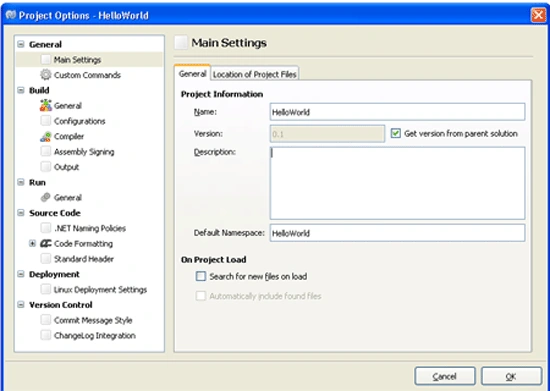
Task: Collapse the Run tree section
Action: point(21,182)
